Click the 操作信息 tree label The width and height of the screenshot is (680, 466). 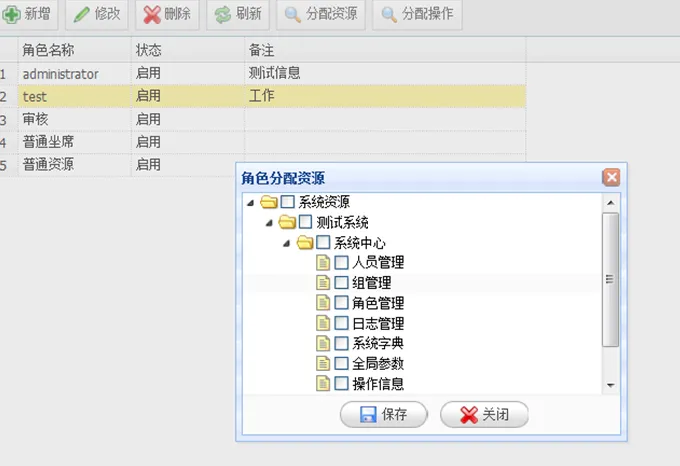coord(378,384)
